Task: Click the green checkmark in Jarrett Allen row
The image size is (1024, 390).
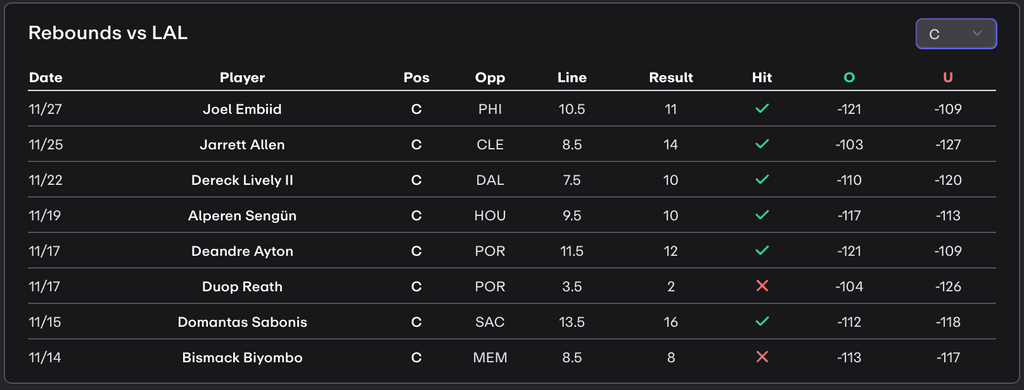Action: point(761,144)
